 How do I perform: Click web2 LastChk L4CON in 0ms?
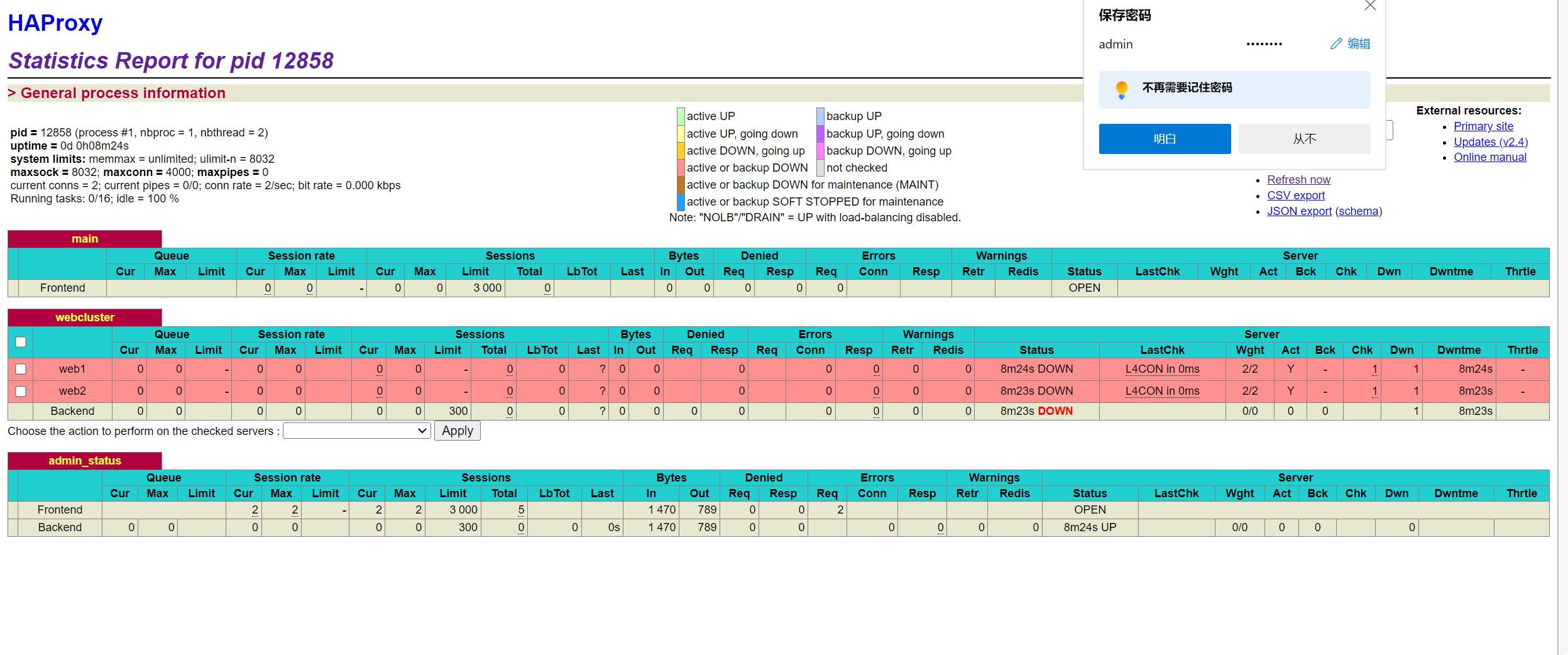click(1162, 391)
